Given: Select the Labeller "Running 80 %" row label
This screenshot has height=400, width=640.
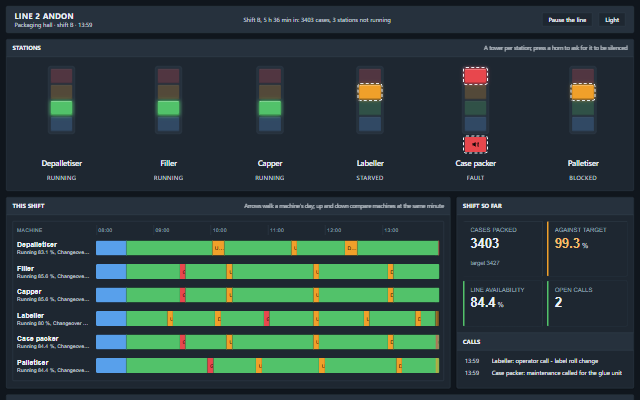Looking at the screenshot, I should click(53, 319).
